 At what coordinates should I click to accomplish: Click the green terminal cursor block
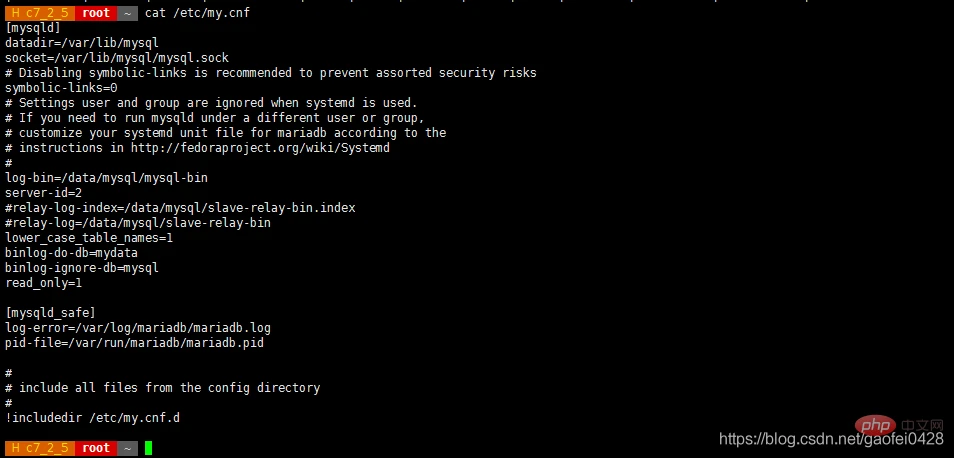tap(148, 448)
